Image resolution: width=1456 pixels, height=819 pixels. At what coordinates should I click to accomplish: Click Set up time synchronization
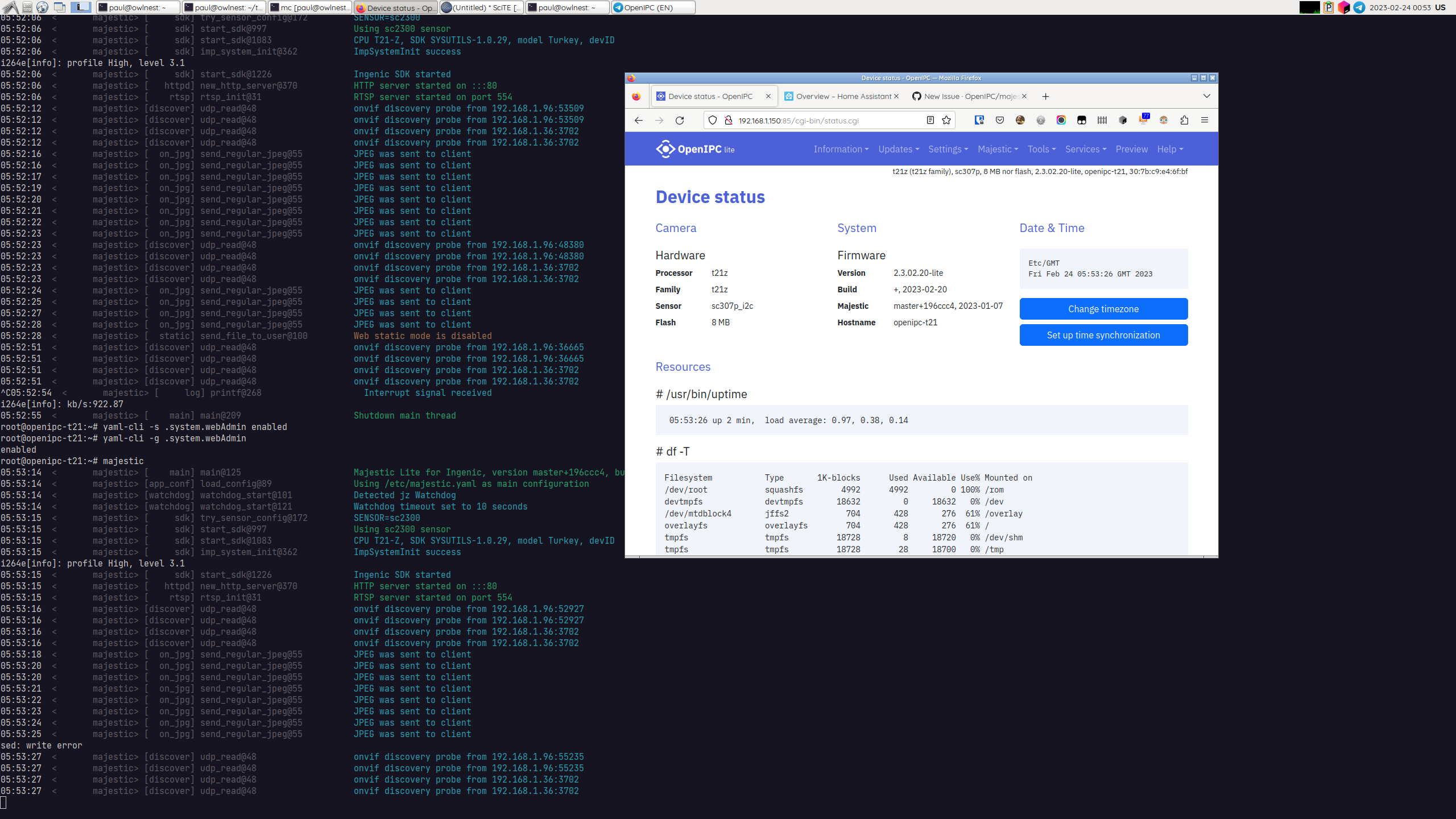1103,335
